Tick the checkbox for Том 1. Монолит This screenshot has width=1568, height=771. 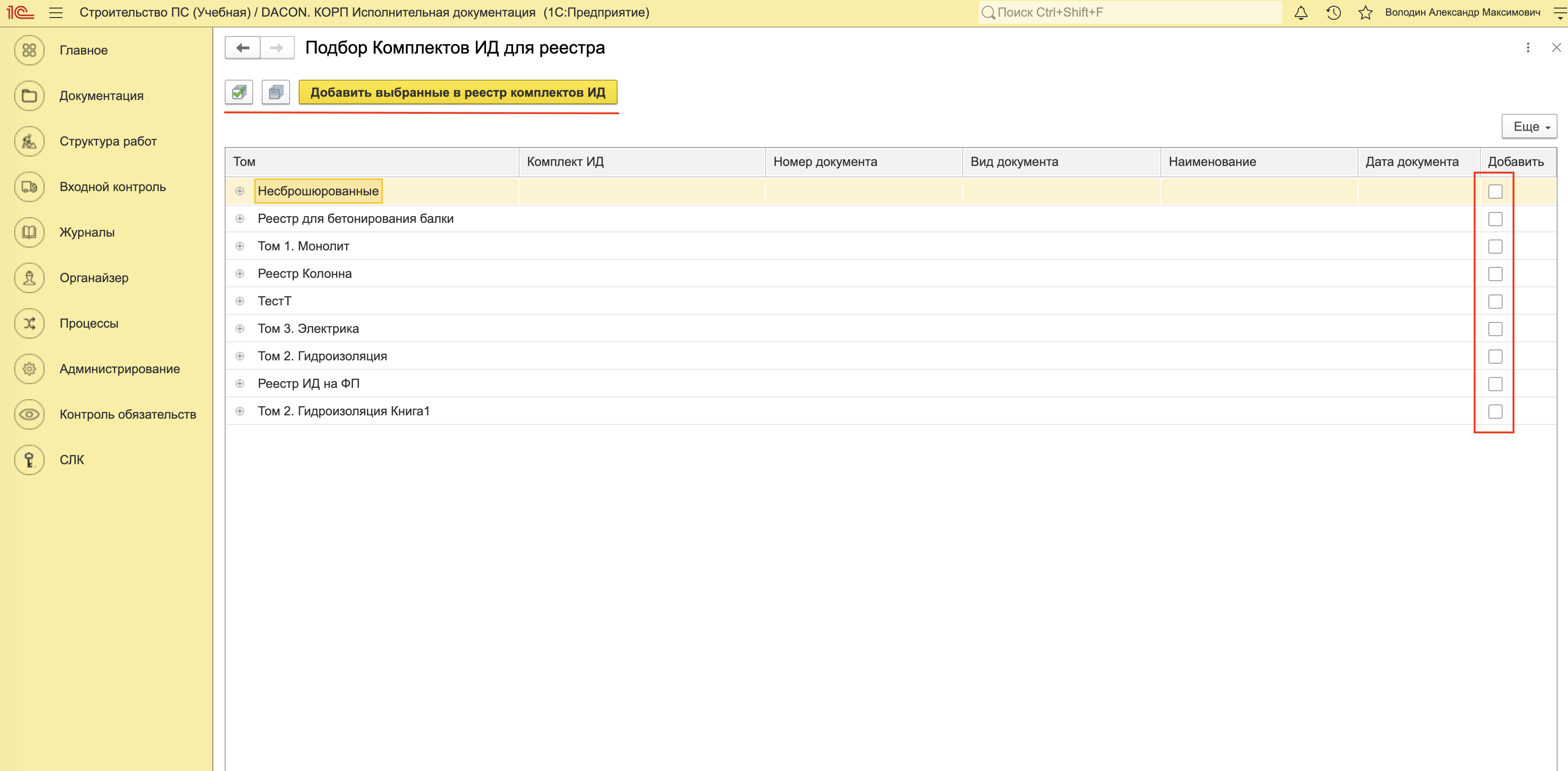coord(1495,247)
